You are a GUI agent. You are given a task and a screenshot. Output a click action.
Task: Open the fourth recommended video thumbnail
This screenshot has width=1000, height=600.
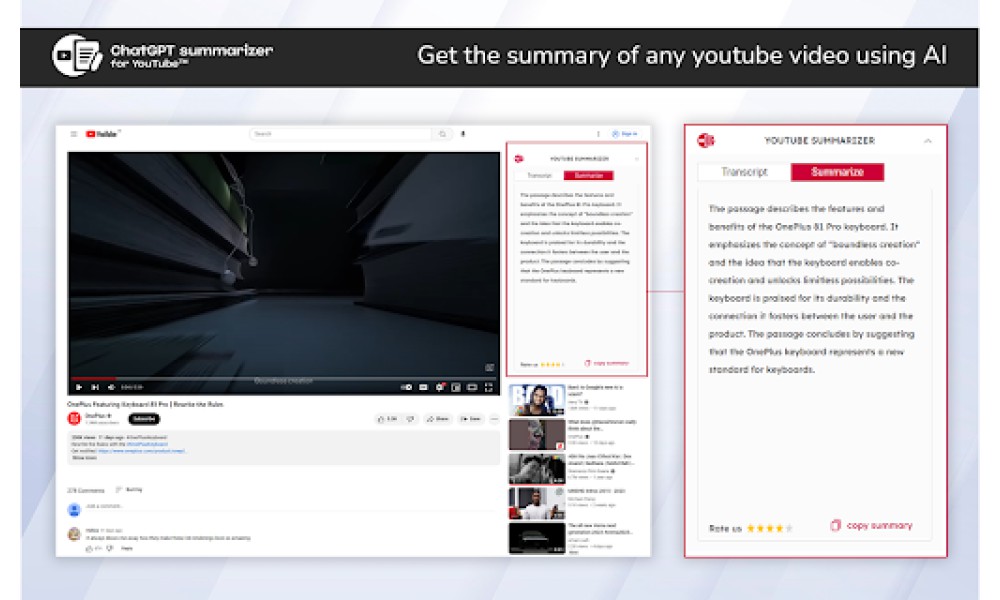536,504
